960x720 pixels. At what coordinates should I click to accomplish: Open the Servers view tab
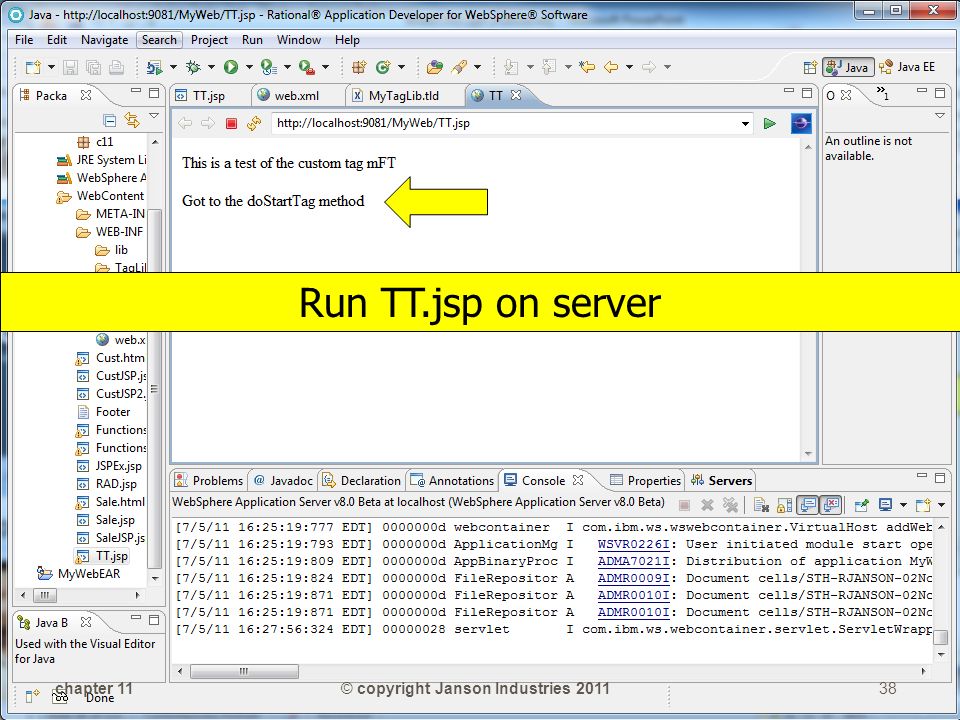point(722,481)
